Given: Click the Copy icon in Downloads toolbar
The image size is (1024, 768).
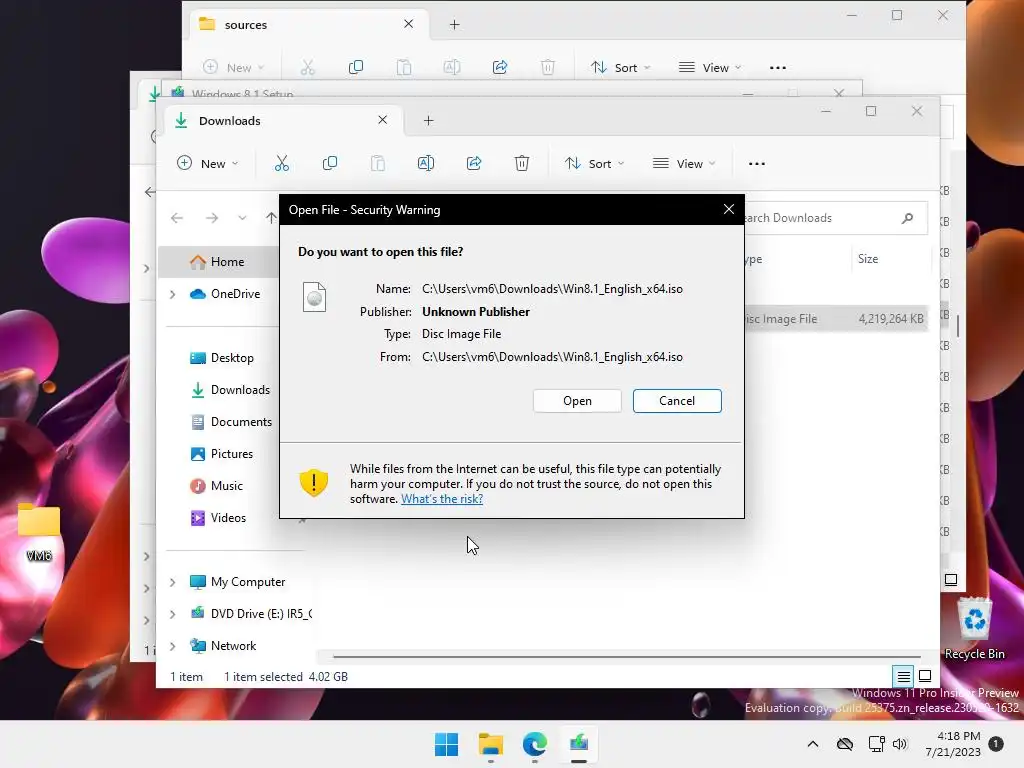Looking at the screenshot, I should tap(330, 163).
